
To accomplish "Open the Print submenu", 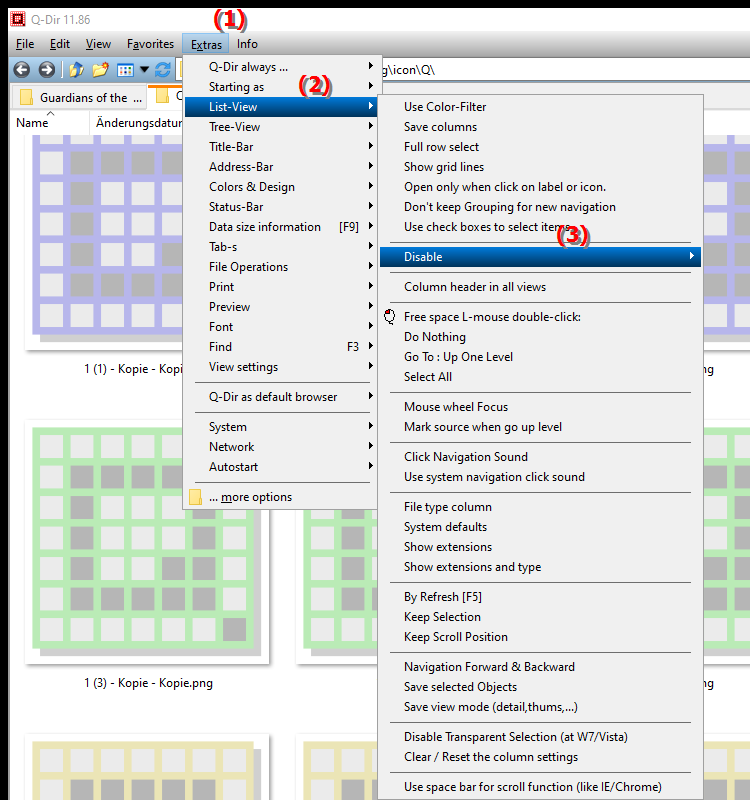I will pyautogui.click(x=281, y=287).
